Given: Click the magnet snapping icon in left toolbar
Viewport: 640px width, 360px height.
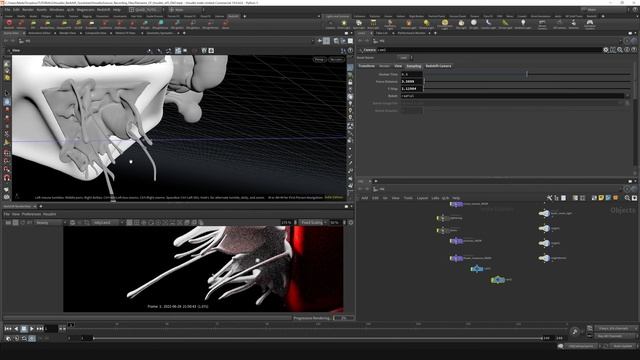Looking at the screenshot, I should (7, 178).
